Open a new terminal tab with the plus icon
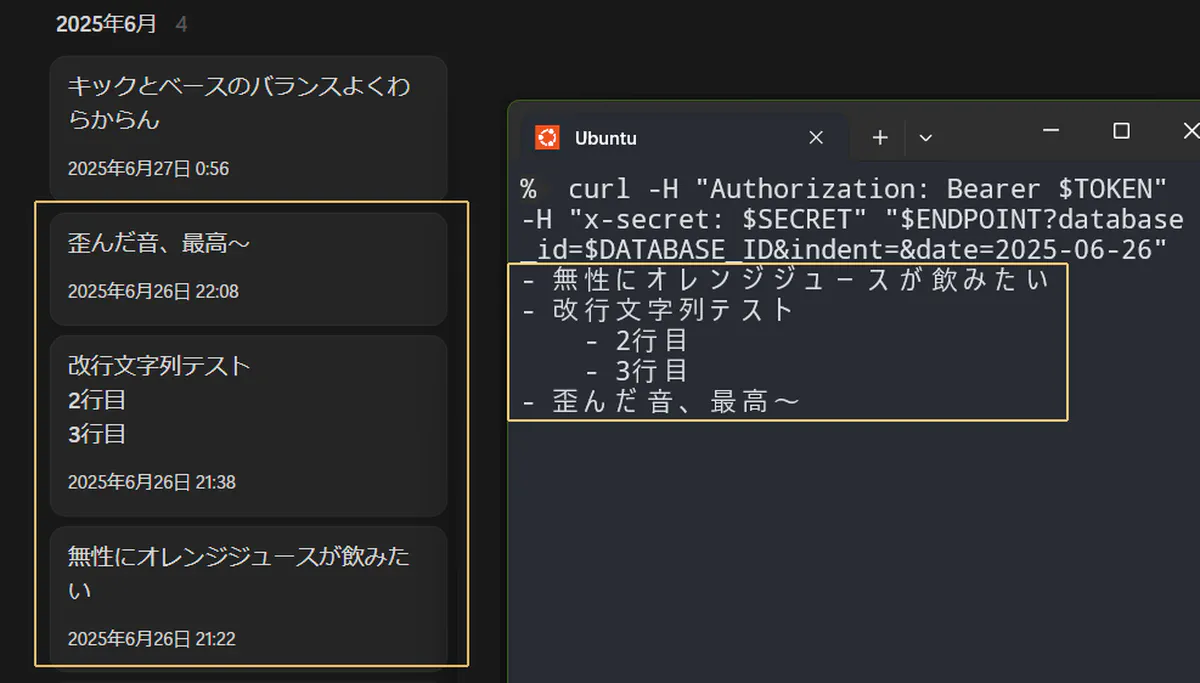This screenshot has width=1200, height=683. tap(878, 137)
